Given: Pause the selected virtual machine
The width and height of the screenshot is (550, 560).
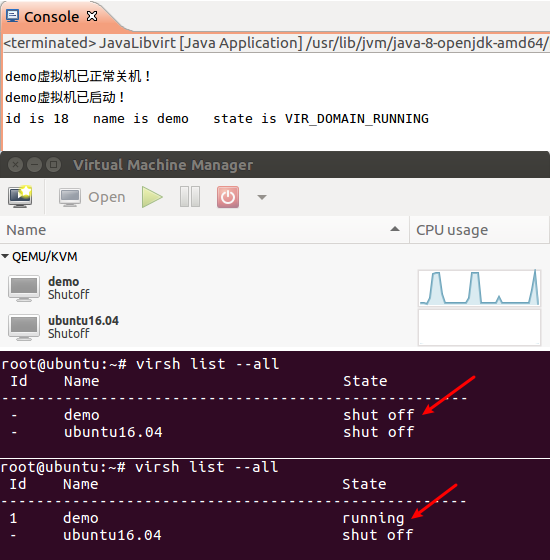Looking at the screenshot, I should click(x=190, y=196).
